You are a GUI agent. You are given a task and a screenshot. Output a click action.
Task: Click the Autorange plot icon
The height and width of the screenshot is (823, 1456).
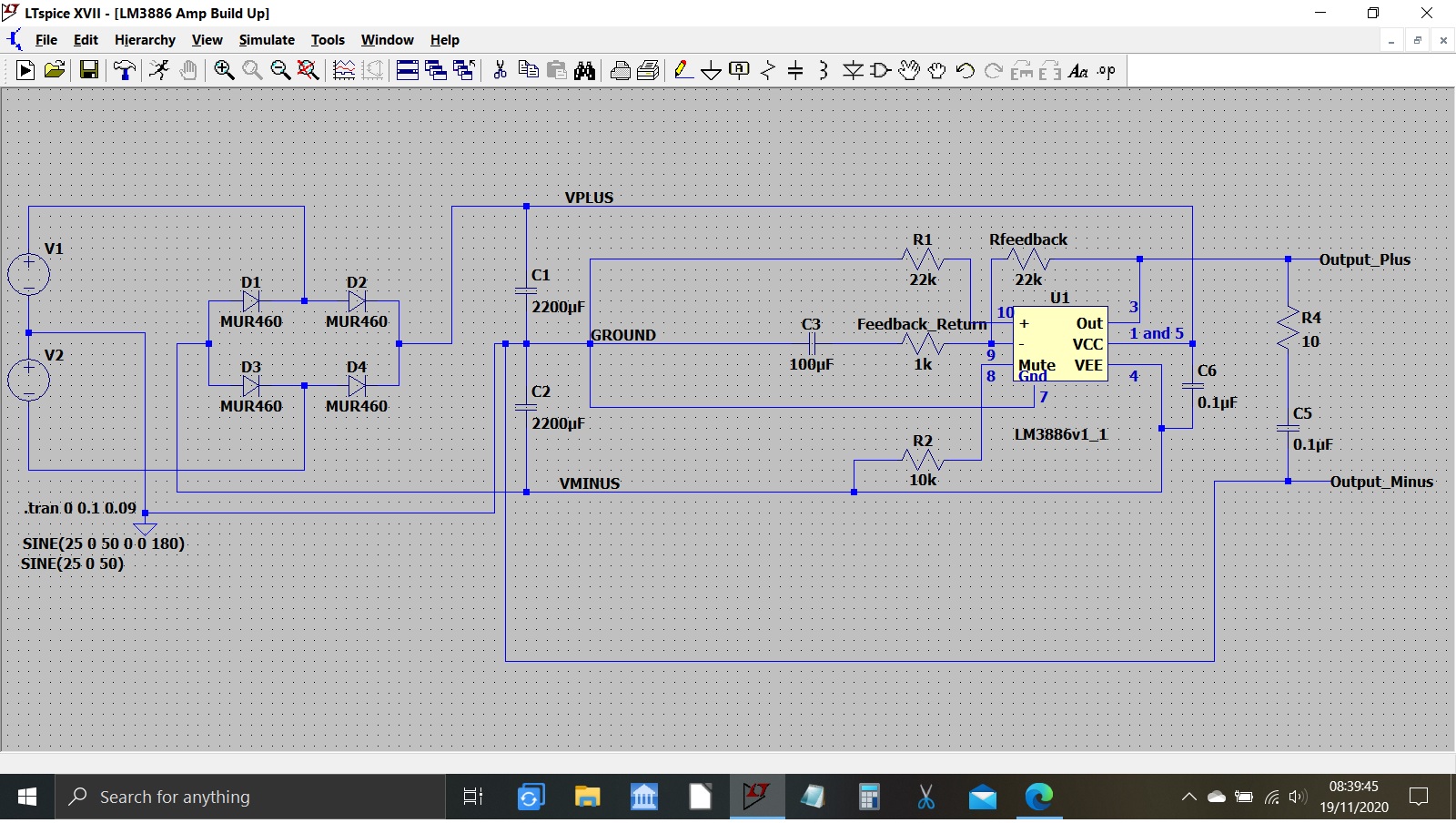[x=344, y=70]
